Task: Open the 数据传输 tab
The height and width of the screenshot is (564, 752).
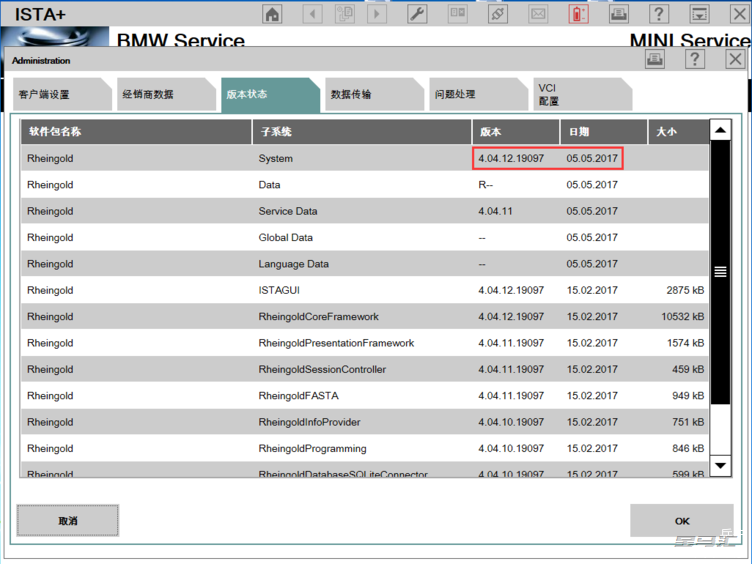Action: point(374,94)
